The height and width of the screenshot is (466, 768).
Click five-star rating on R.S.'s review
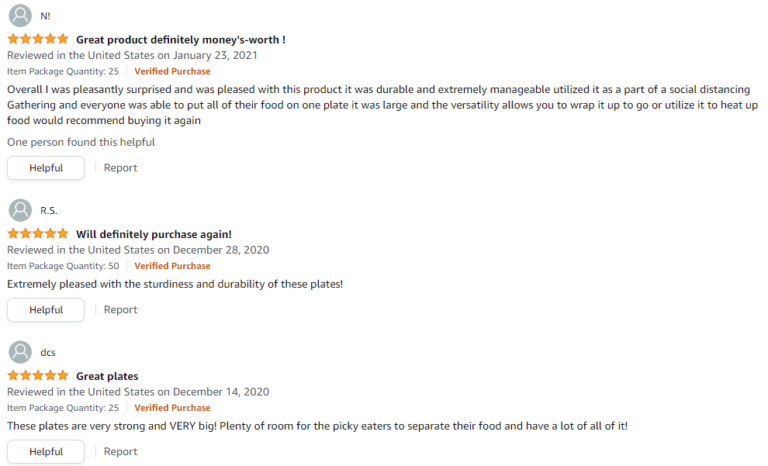pyautogui.click(x=38, y=234)
